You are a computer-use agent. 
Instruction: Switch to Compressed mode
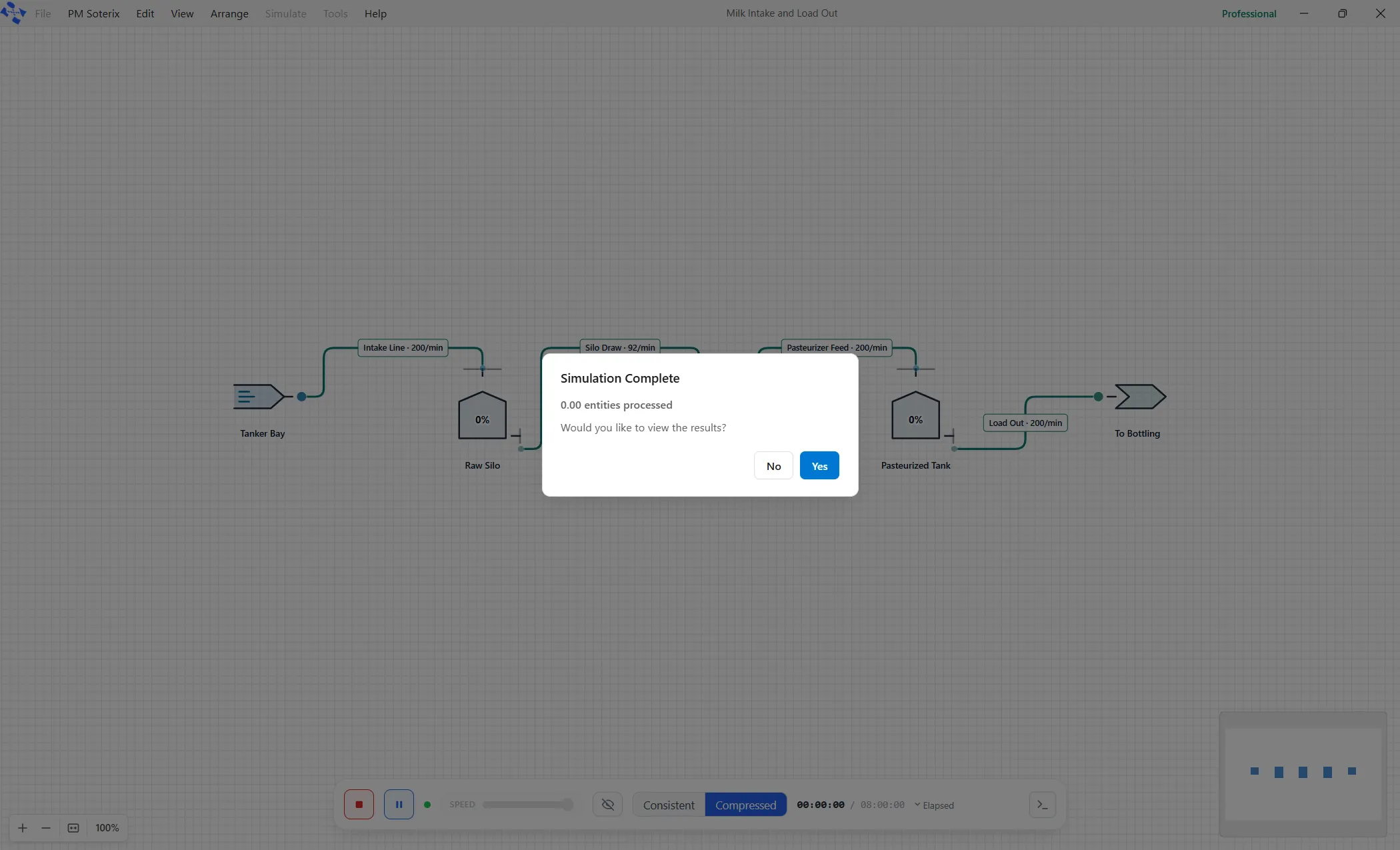coord(745,805)
